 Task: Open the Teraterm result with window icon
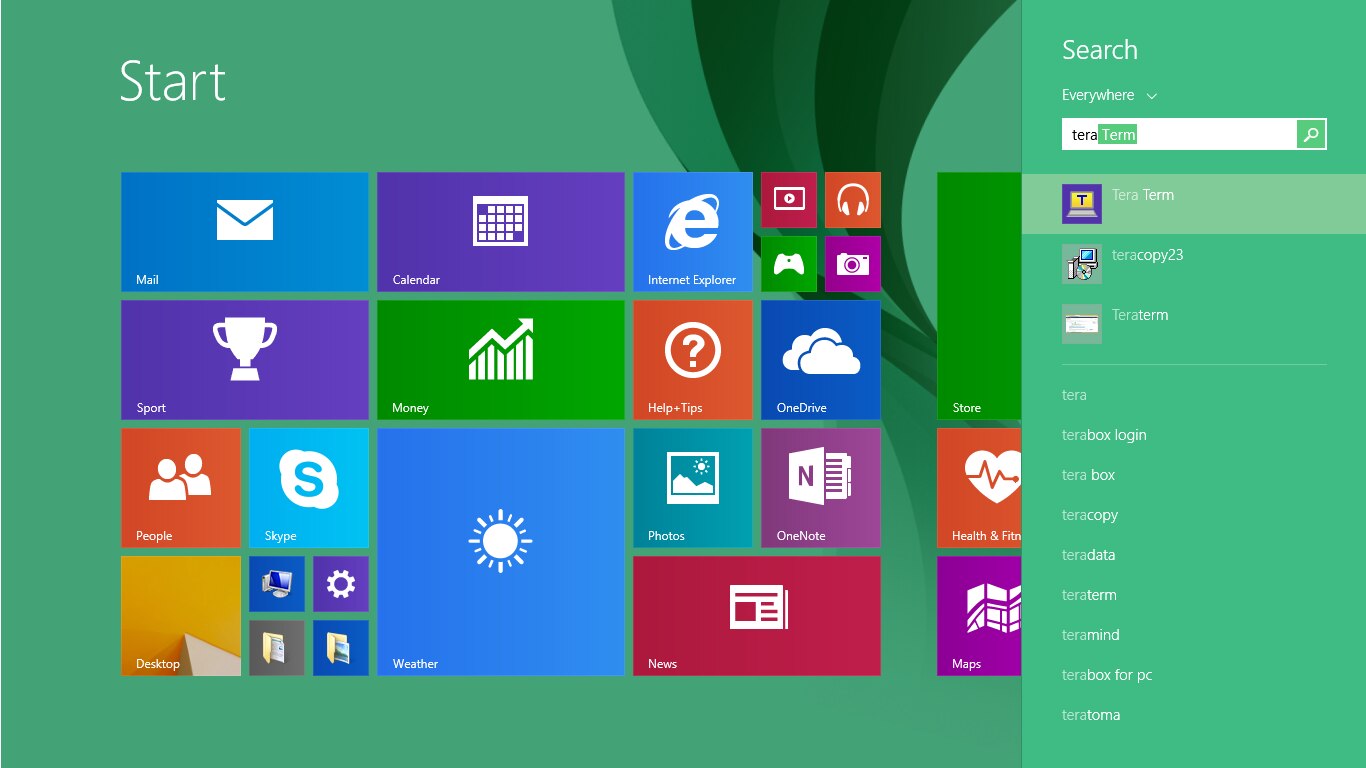click(x=1194, y=324)
